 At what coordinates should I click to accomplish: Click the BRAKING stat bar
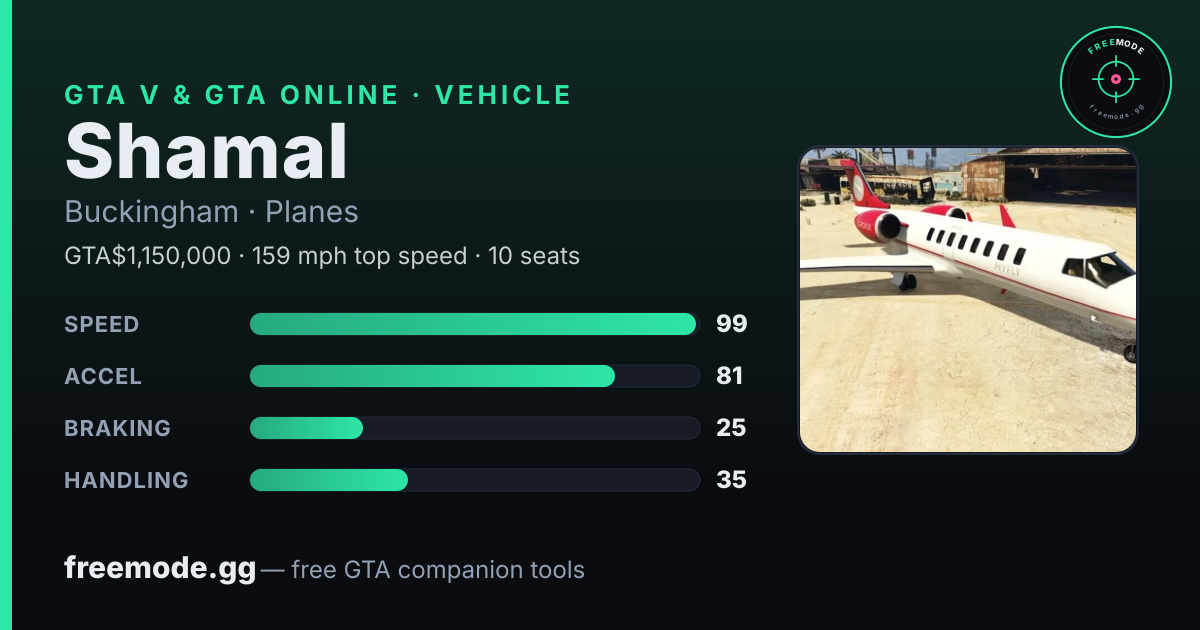474,428
